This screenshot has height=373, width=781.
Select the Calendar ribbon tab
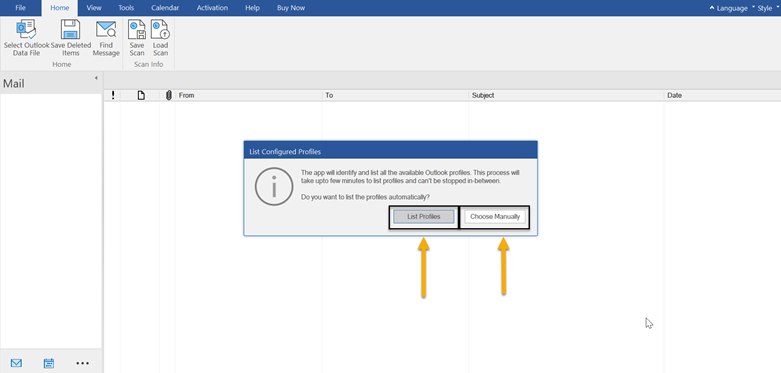pos(165,8)
